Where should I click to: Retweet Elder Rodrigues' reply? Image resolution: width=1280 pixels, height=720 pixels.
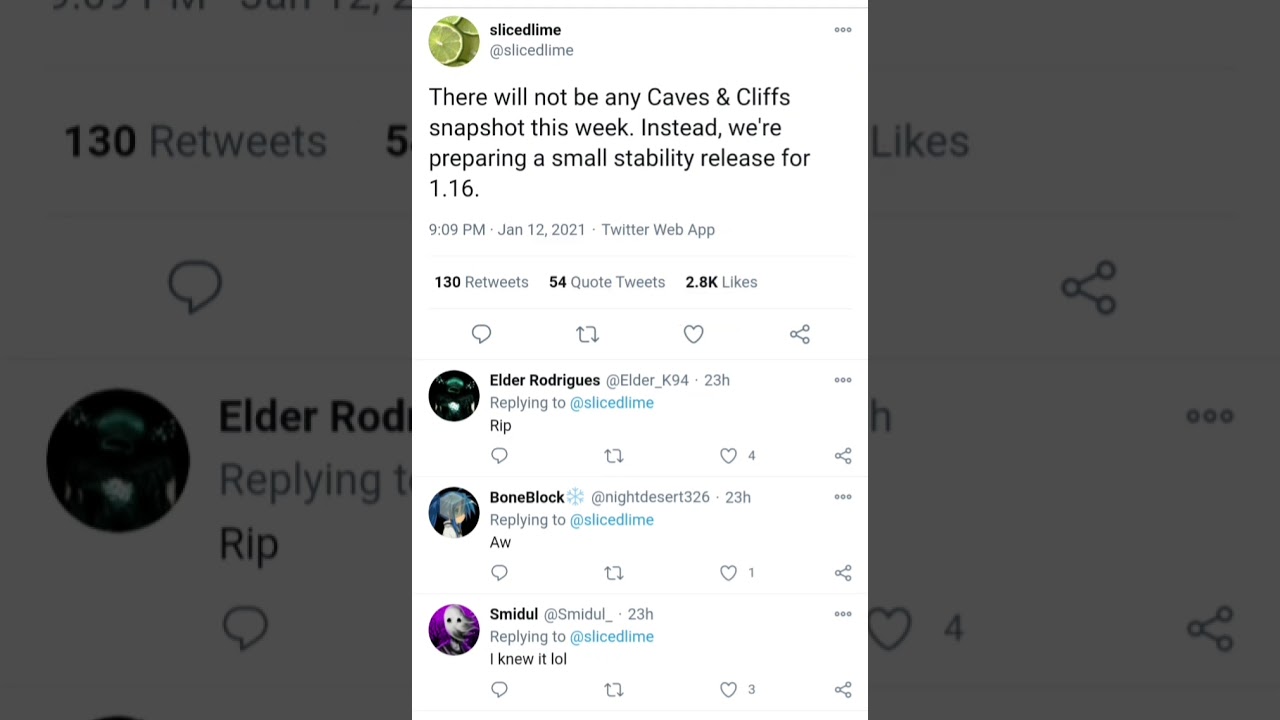614,456
